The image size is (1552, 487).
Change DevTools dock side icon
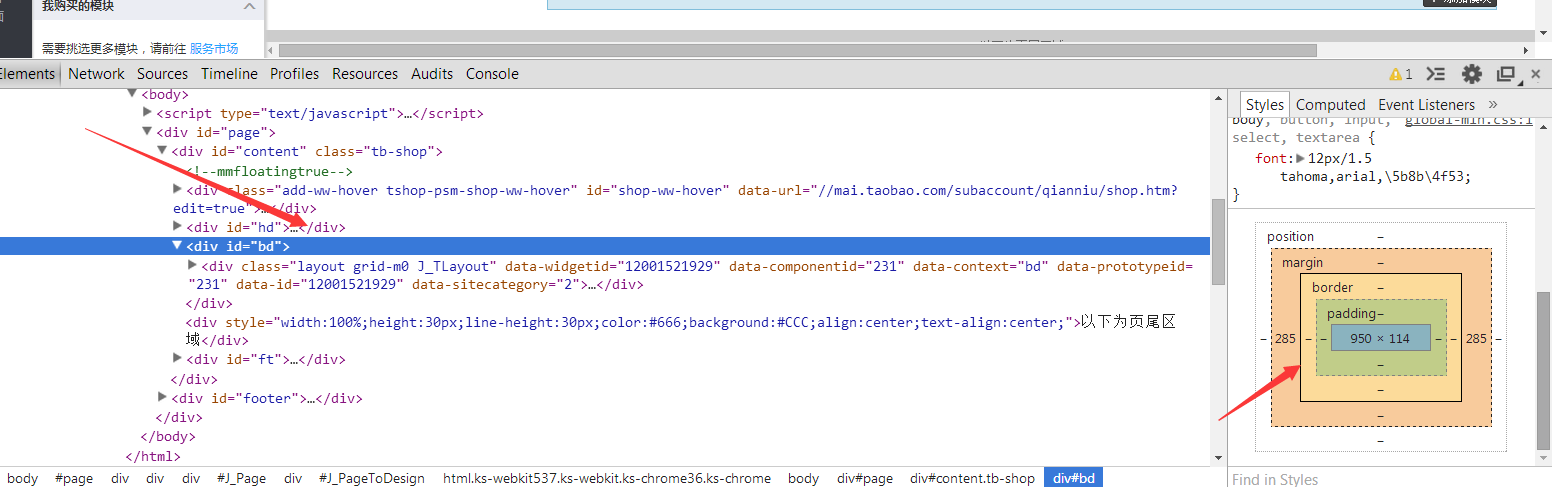coord(1505,74)
